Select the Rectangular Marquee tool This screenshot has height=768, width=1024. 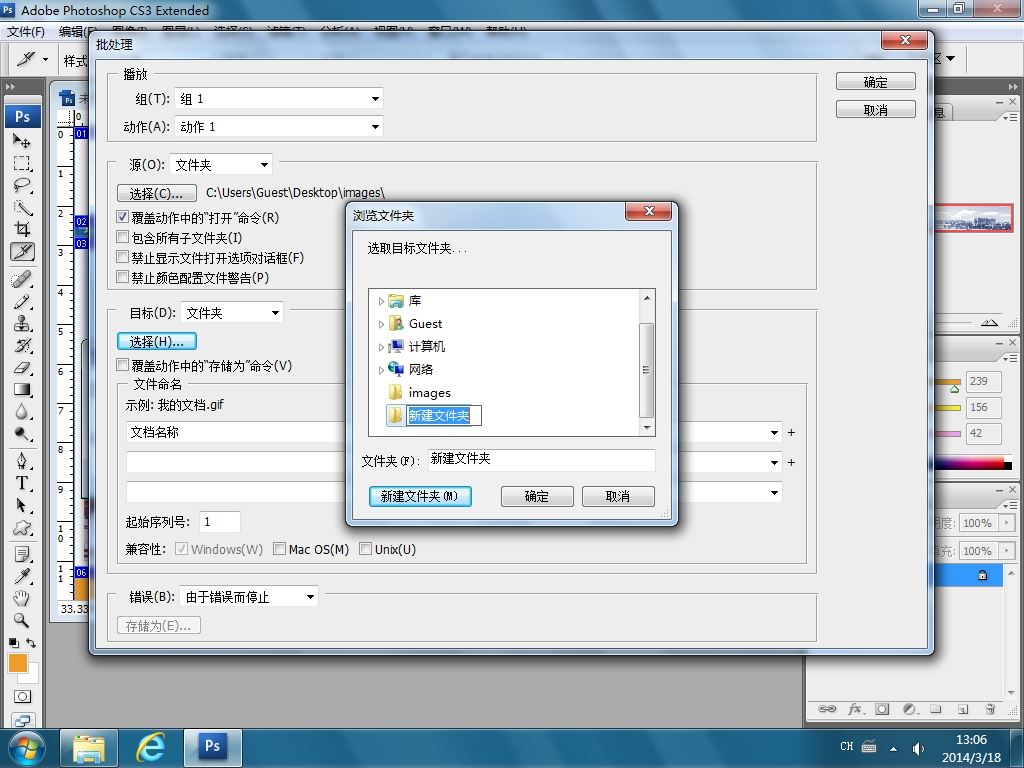[22, 163]
